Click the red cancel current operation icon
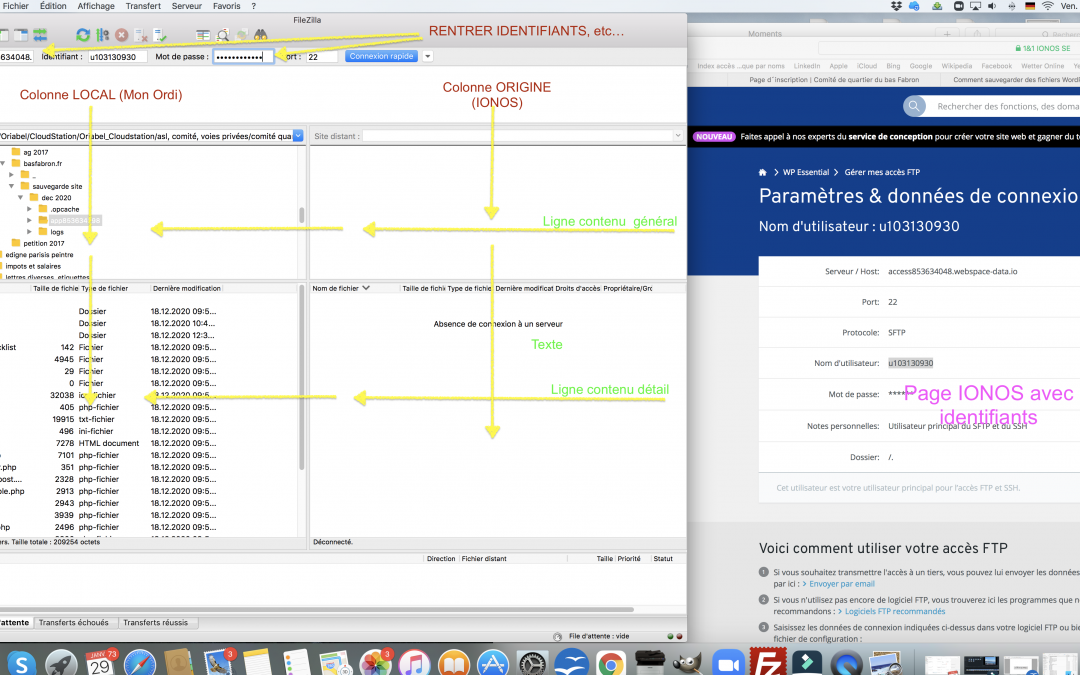Image resolution: width=1080 pixels, height=675 pixels. pos(121,35)
